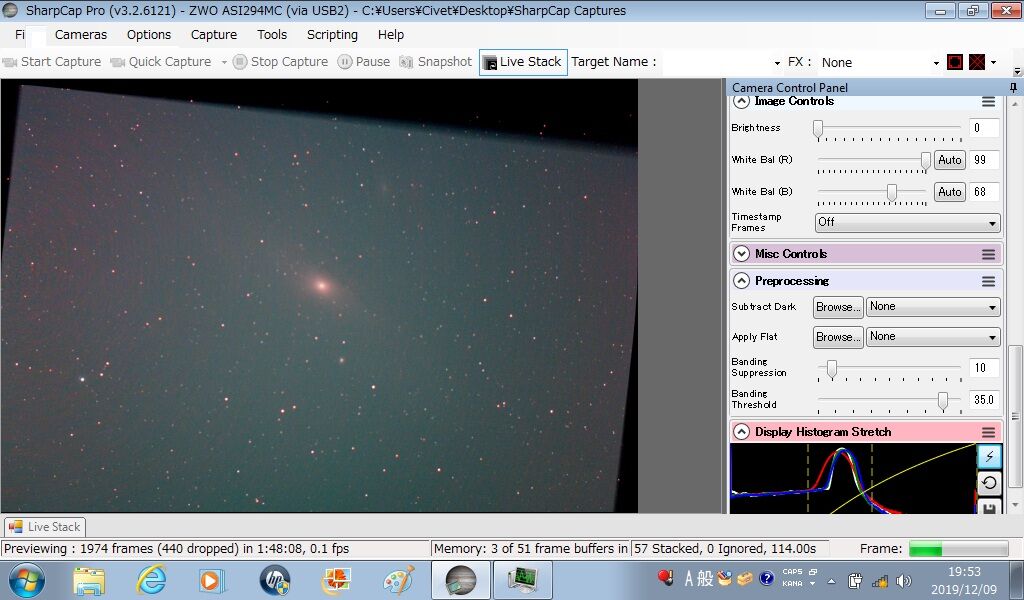The height and width of the screenshot is (600, 1024).
Task: Open the Tools menu
Action: pyautogui.click(x=272, y=35)
